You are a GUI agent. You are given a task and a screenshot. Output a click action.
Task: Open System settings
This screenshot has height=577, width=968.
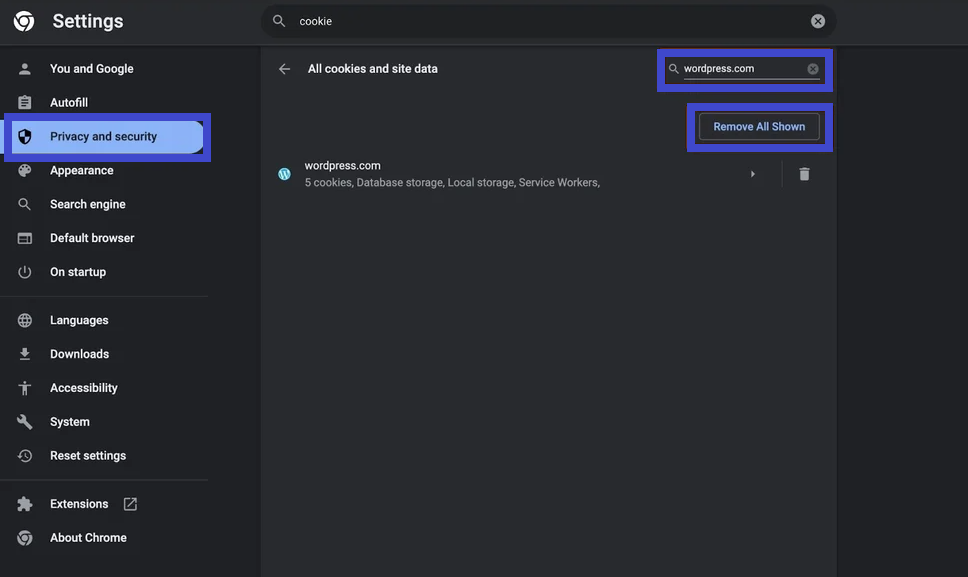tap(70, 422)
